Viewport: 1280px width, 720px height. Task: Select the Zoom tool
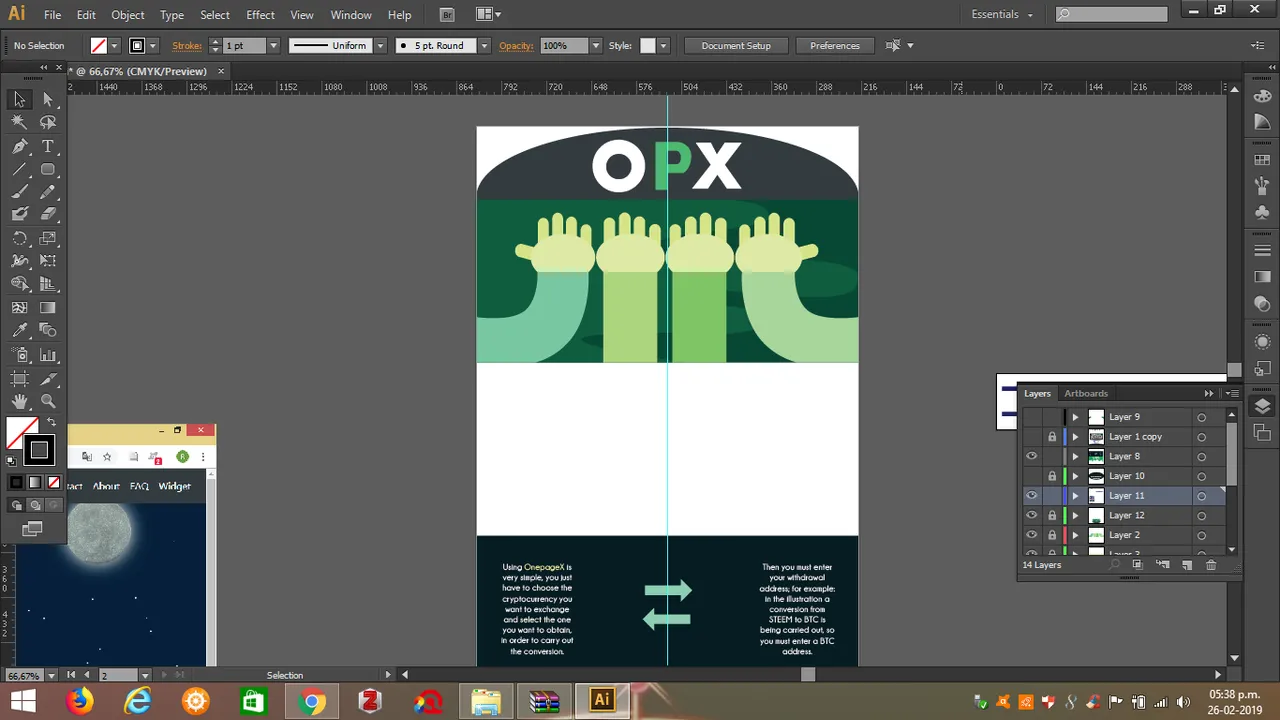[x=47, y=401]
